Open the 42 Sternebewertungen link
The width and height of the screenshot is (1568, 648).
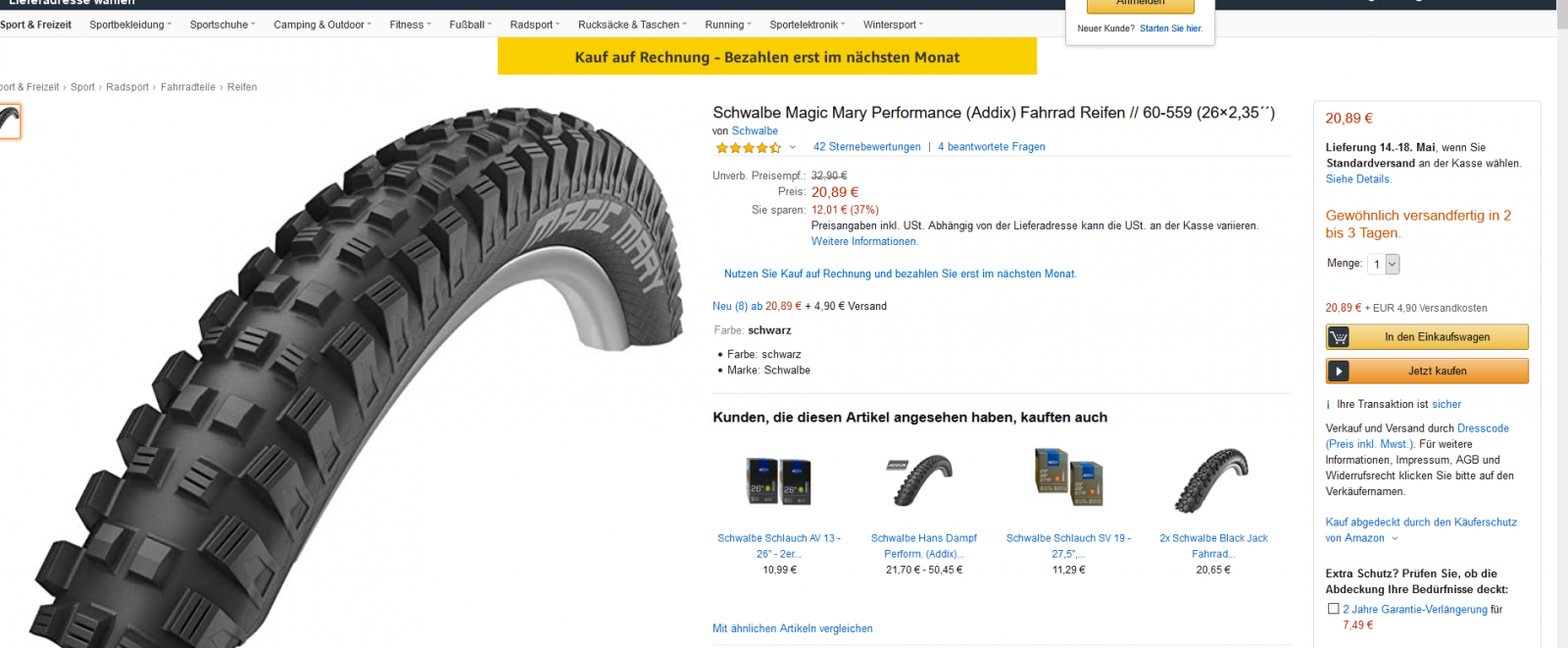pos(866,147)
